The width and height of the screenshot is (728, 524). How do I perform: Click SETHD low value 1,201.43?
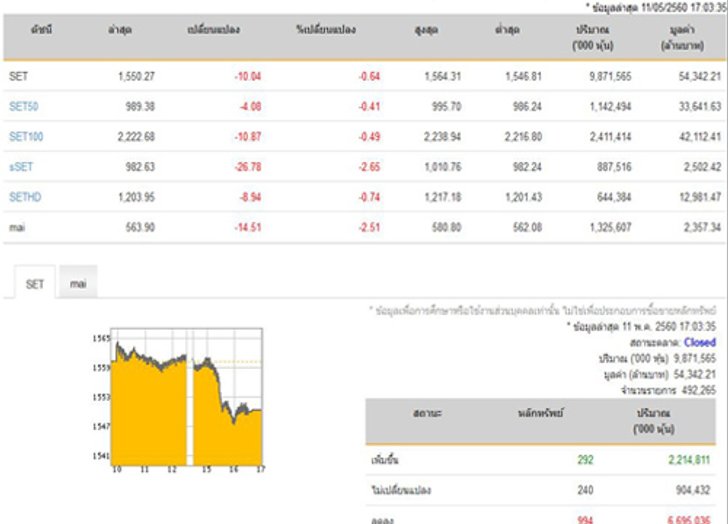point(523,197)
